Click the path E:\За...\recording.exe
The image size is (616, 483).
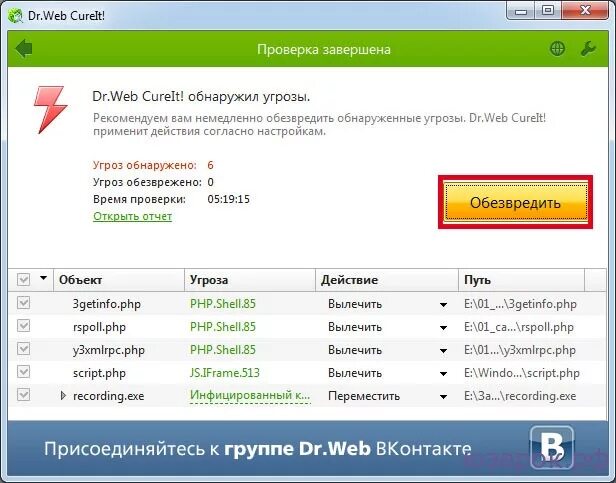click(x=520, y=396)
